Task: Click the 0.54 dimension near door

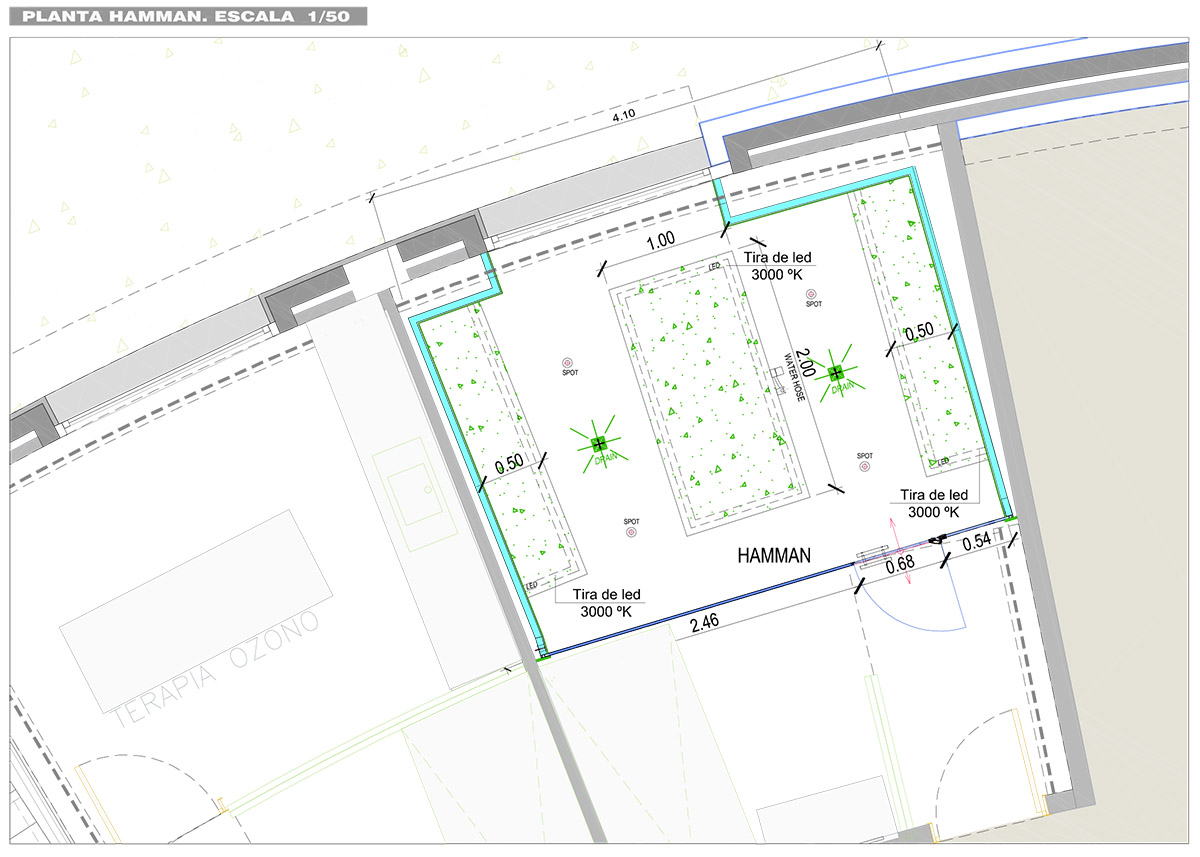Action: 979,544
